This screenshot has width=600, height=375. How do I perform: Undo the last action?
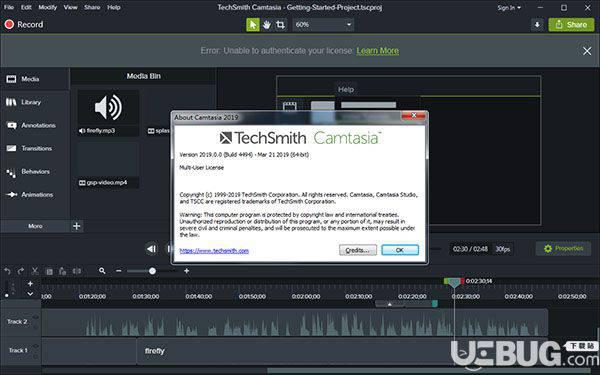(x=7, y=271)
